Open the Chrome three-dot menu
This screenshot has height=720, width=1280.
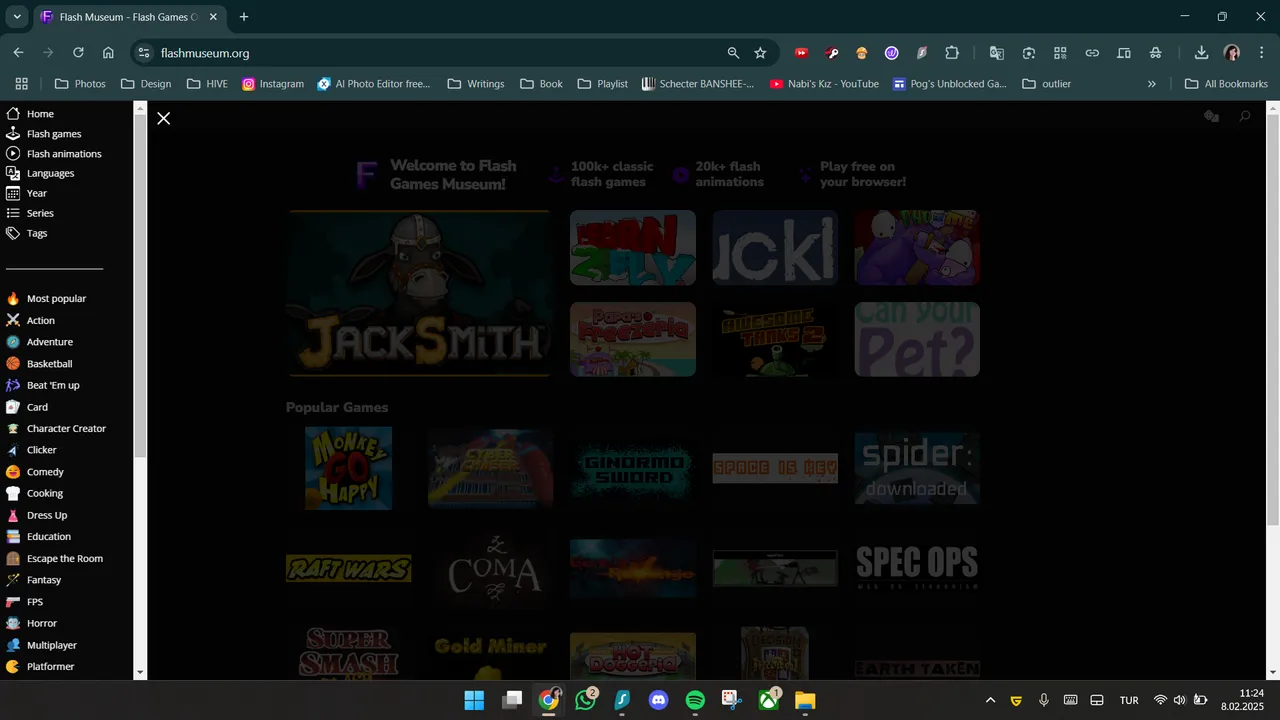point(1261,53)
